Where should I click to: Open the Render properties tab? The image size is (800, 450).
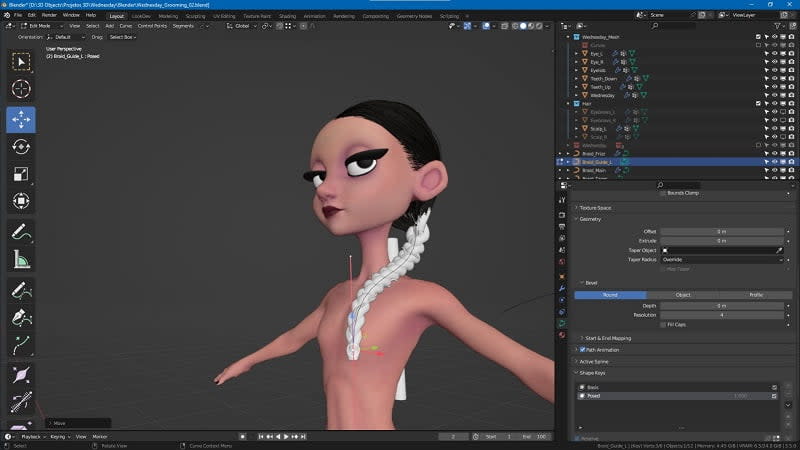click(x=562, y=215)
